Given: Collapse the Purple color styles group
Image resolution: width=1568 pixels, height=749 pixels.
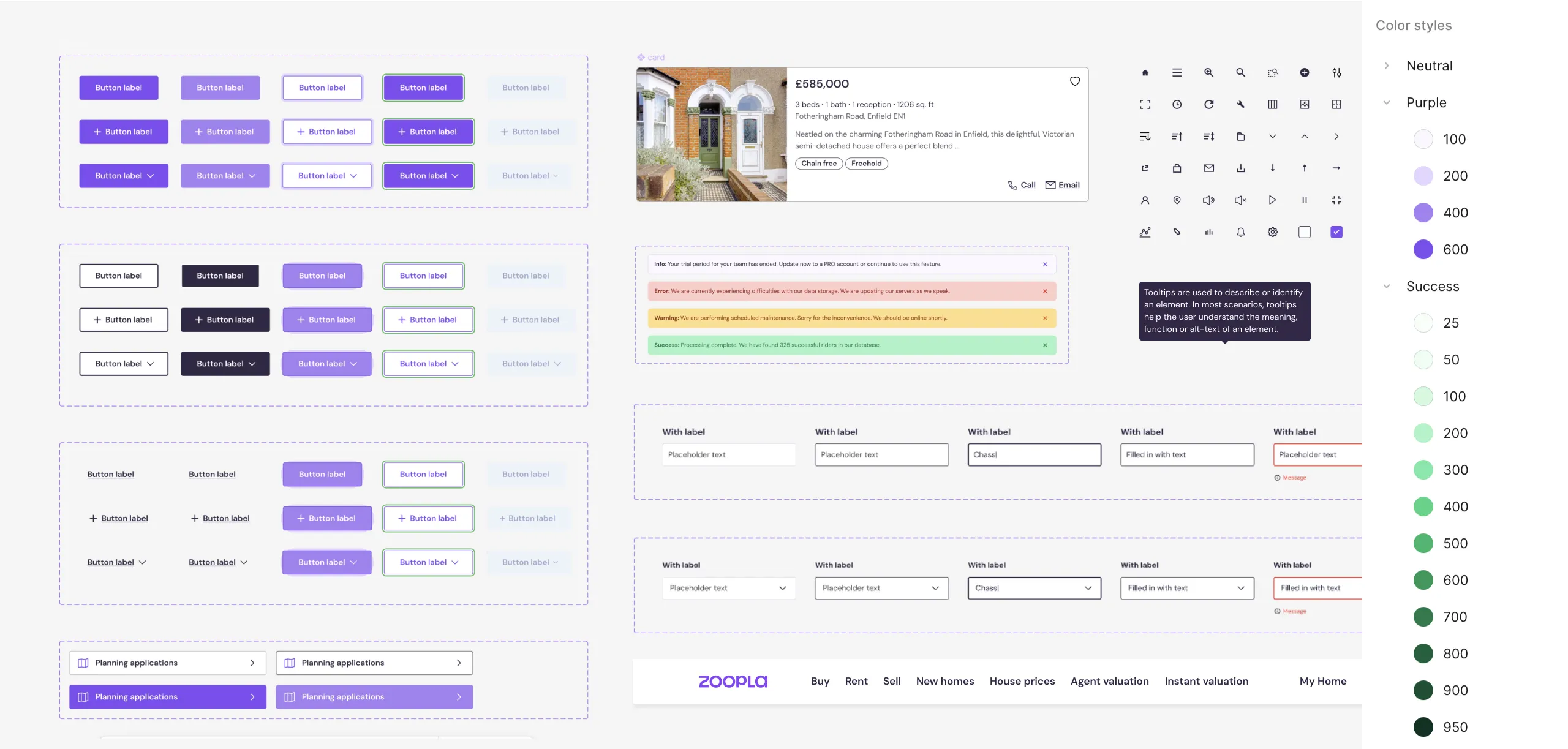Looking at the screenshot, I should pyautogui.click(x=1387, y=102).
